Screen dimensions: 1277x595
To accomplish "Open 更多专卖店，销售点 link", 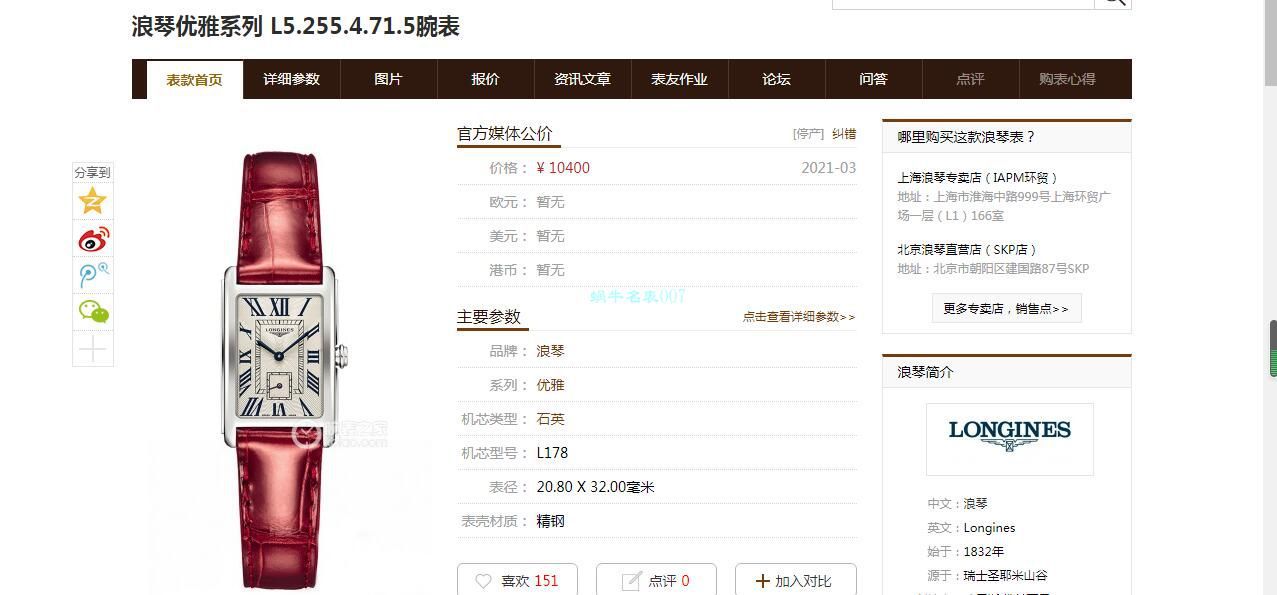I will [x=1005, y=309].
